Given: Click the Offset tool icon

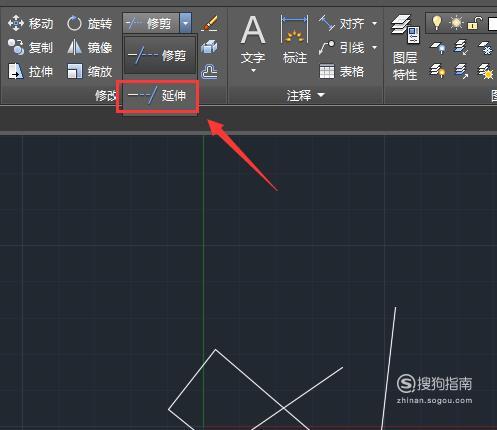Looking at the screenshot, I should 209,72.
